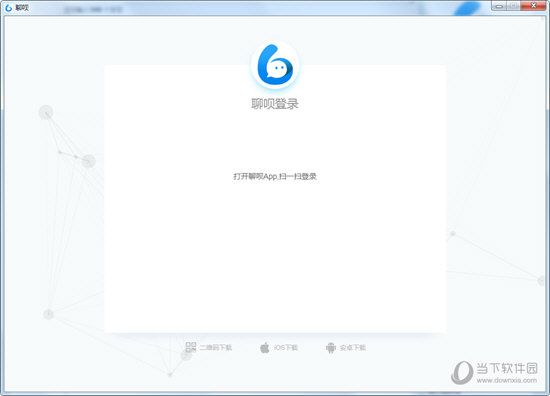Click the blue 聊呗 logo above the login card
The image size is (550, 396).
click(x=275, y=65)
